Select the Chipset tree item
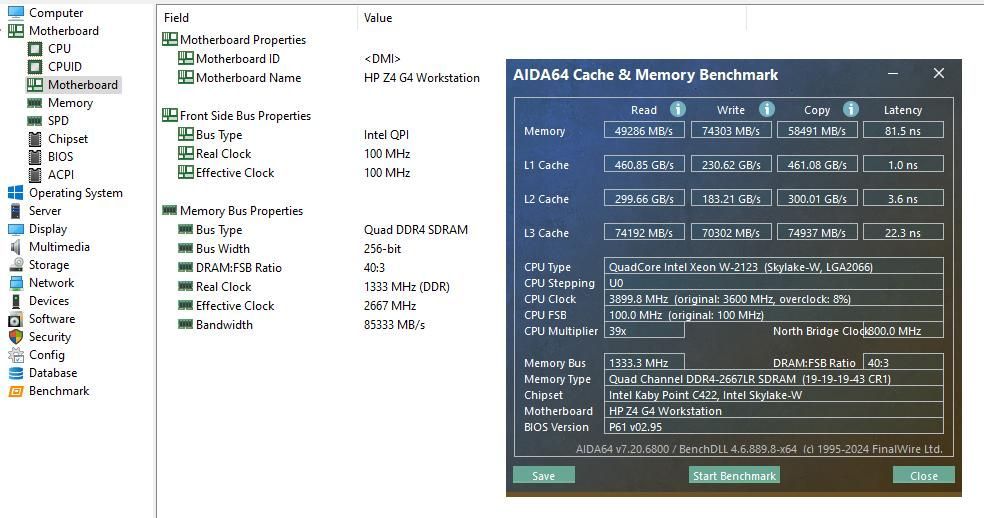Screen dimensions: 984x518 67,139
